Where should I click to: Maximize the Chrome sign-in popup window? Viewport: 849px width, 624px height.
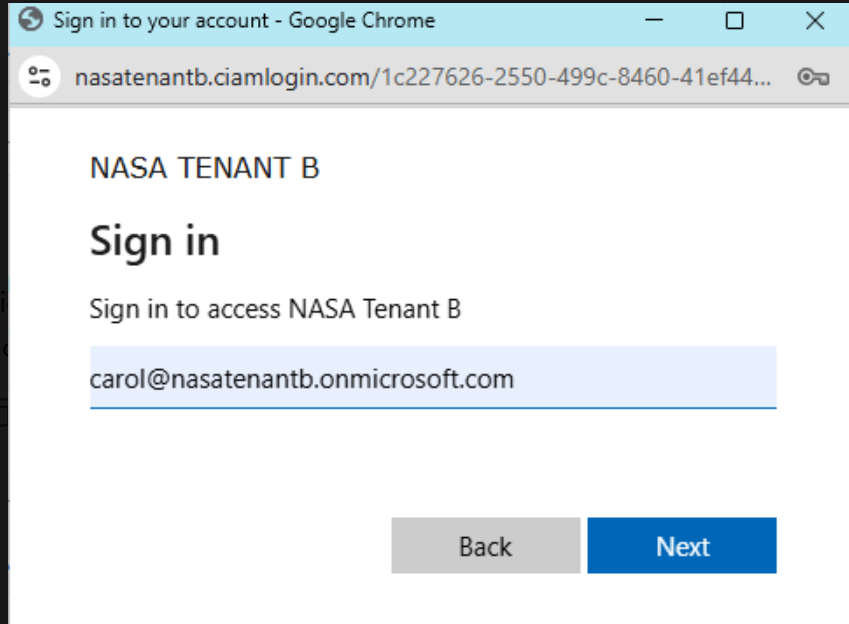click(734, 21)
